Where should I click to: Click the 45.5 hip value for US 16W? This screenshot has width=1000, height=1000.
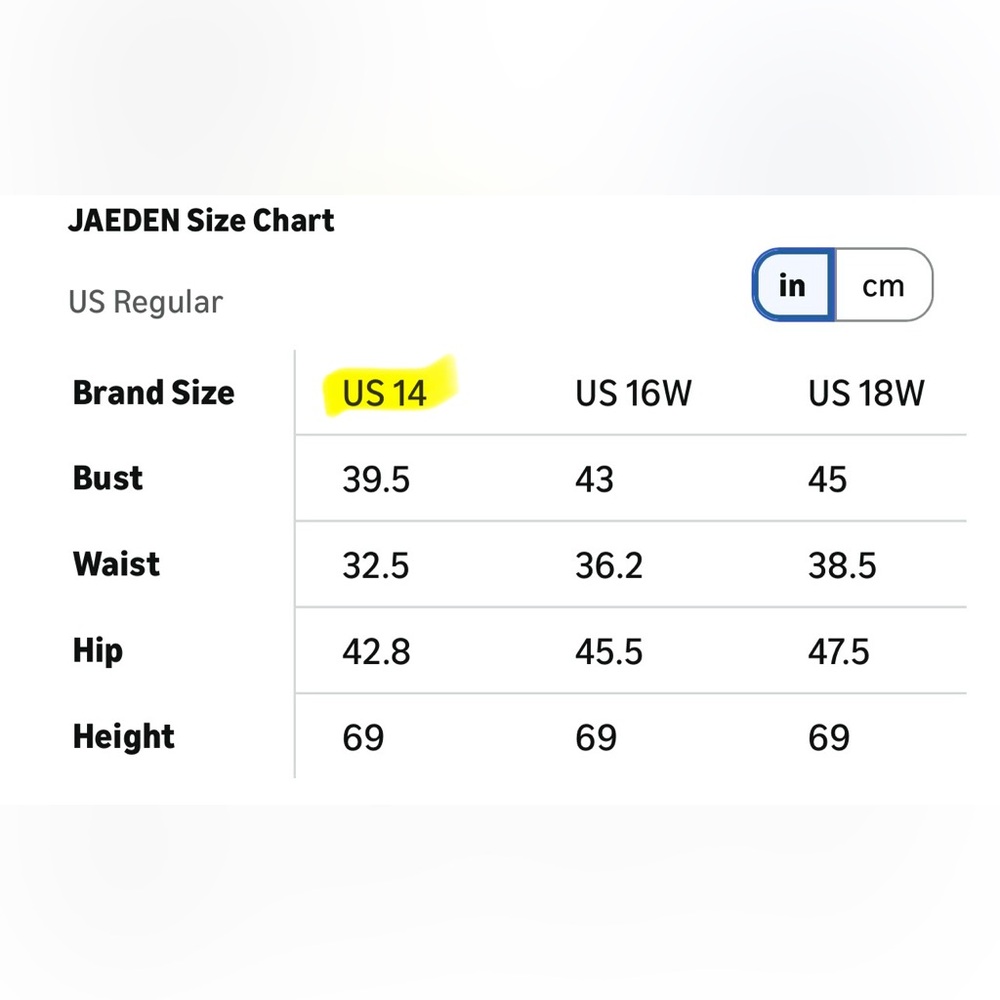click(x=608, y=652)
